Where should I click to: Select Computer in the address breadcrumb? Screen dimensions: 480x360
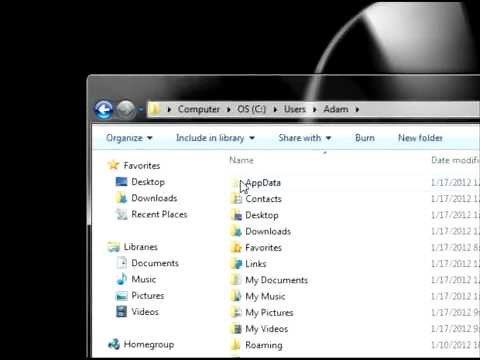click(x=199, y=109)
